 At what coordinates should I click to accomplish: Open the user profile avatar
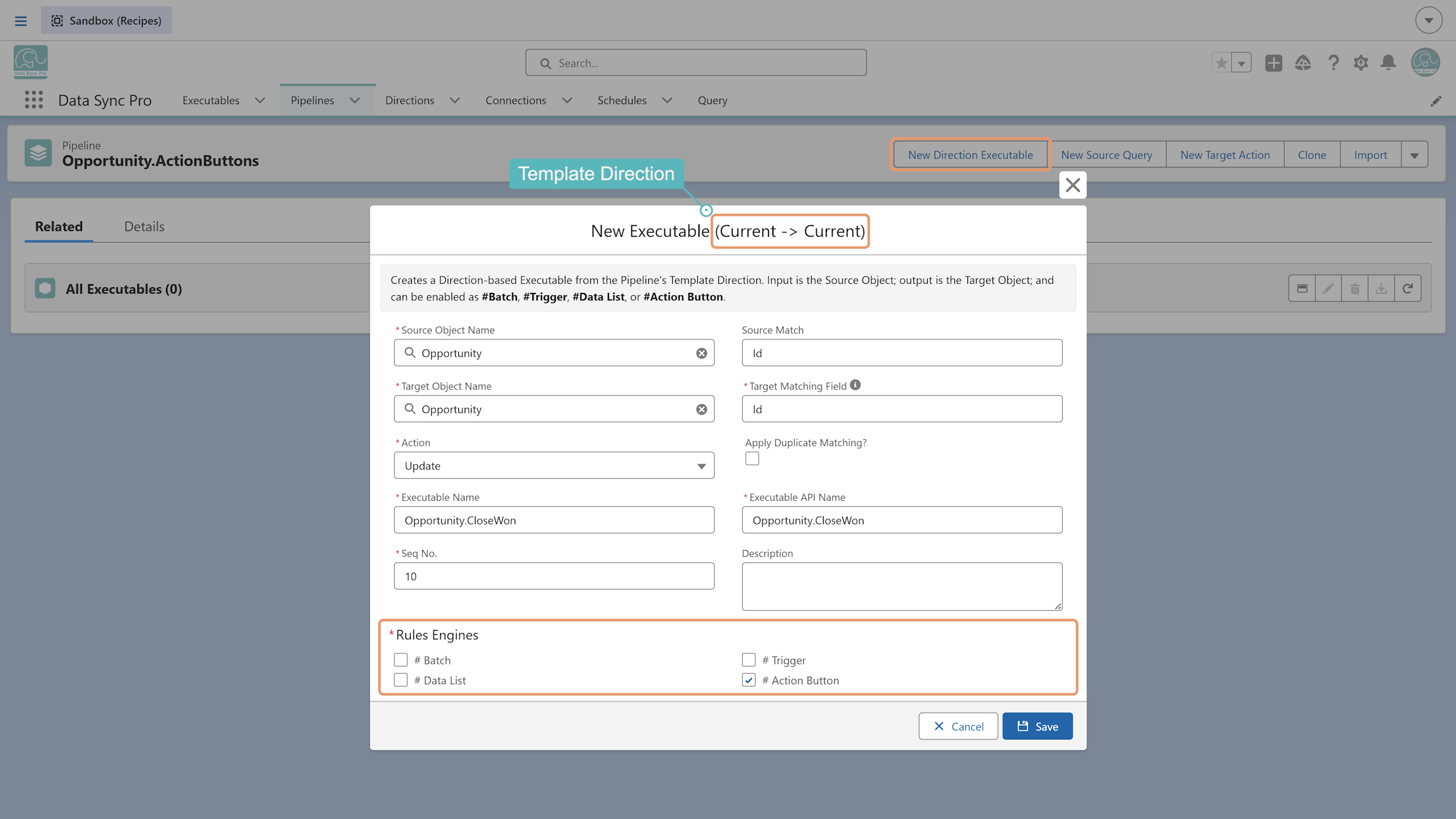pyautogui.click(x=1425, y=62)
